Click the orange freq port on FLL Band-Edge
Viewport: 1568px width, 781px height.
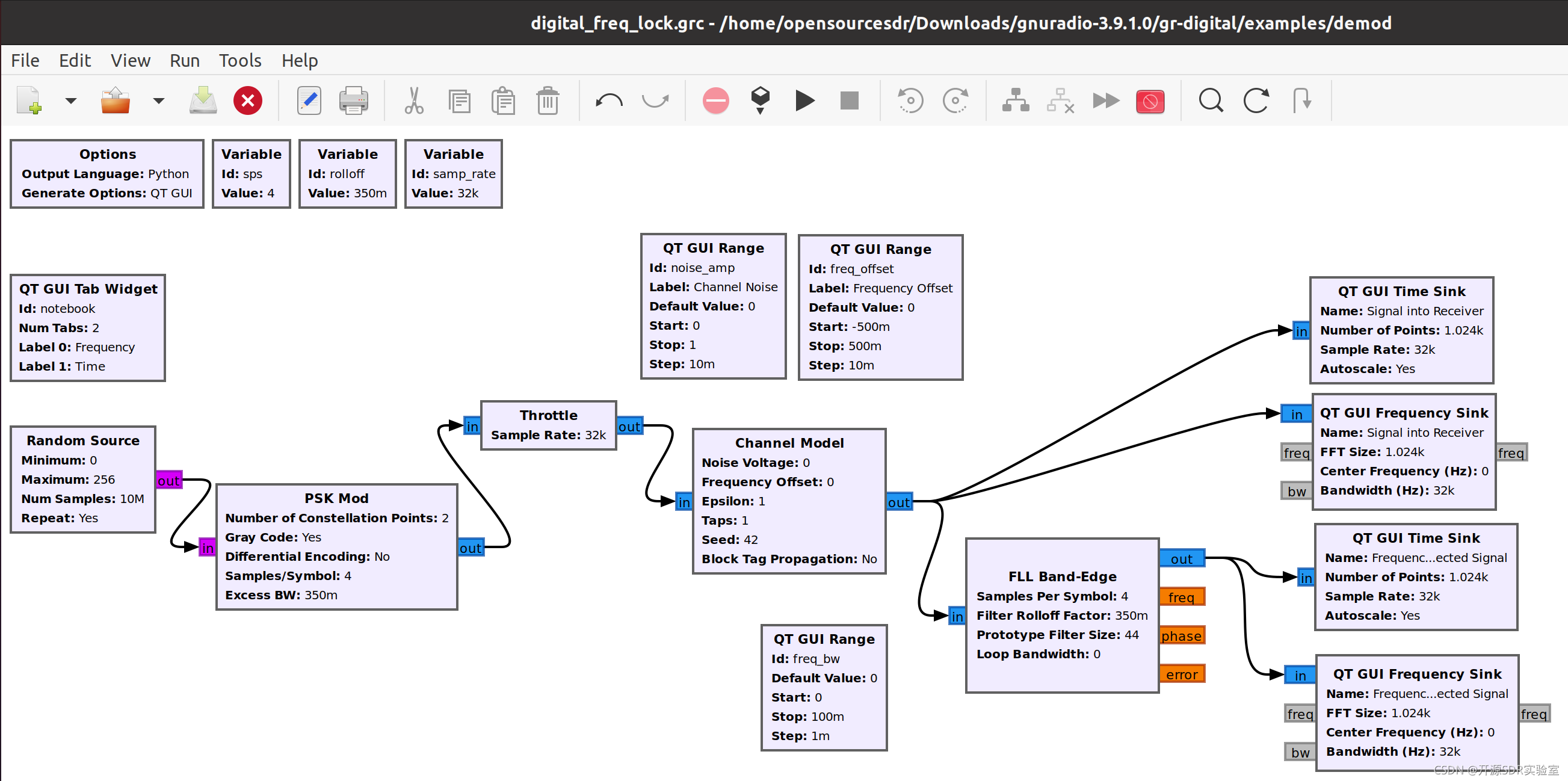(x=1182, y=597)
